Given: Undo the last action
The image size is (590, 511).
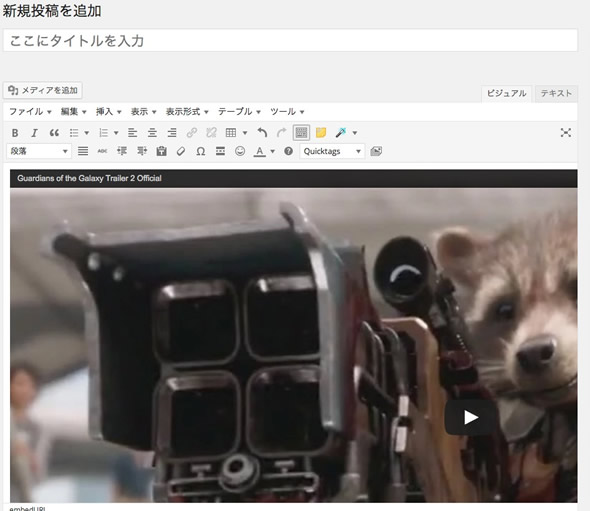Looking at the screenshot, I should coord(262,133).
